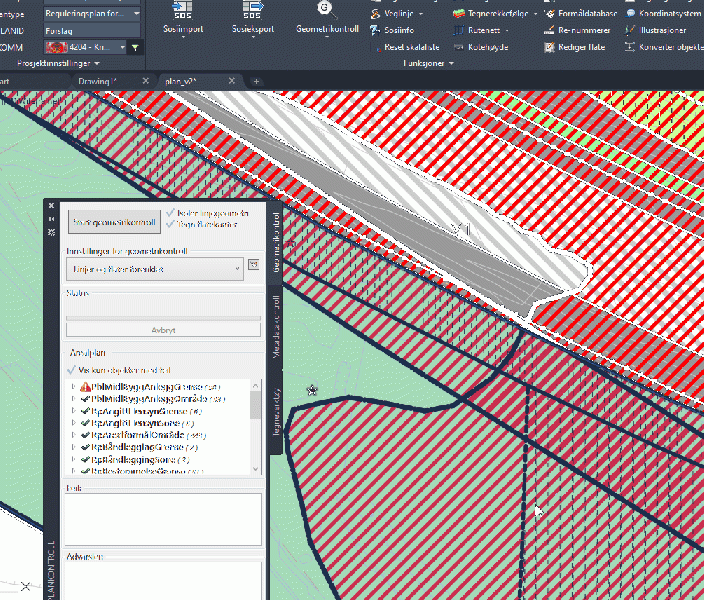
Task: Click the Koordinatsystem icon
Action: (x=631, y=14)
